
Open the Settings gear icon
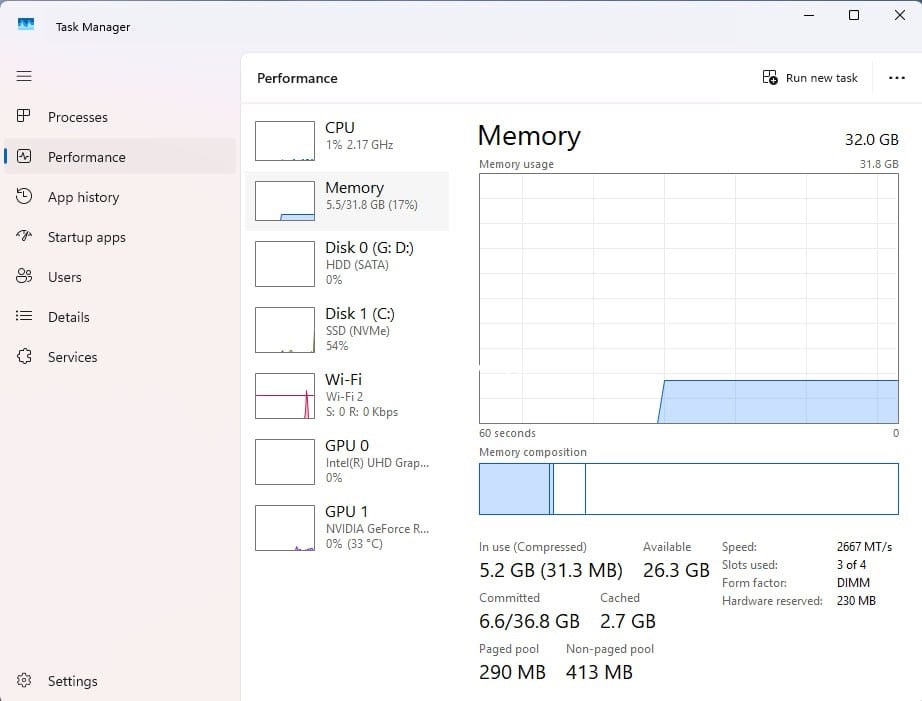25,681
